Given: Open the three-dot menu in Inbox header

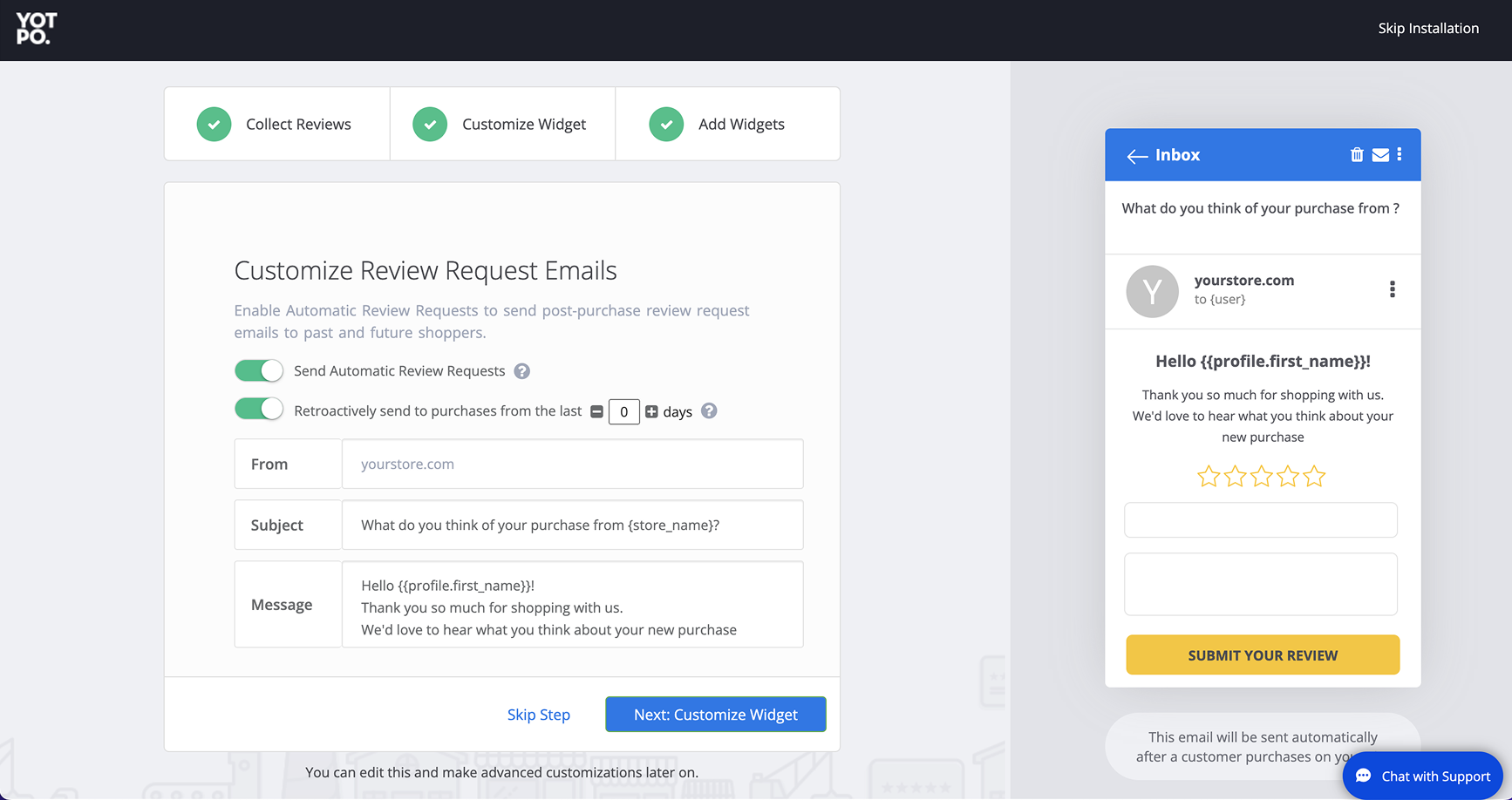Looking at the screenshot, I should tap(1400, 154).
